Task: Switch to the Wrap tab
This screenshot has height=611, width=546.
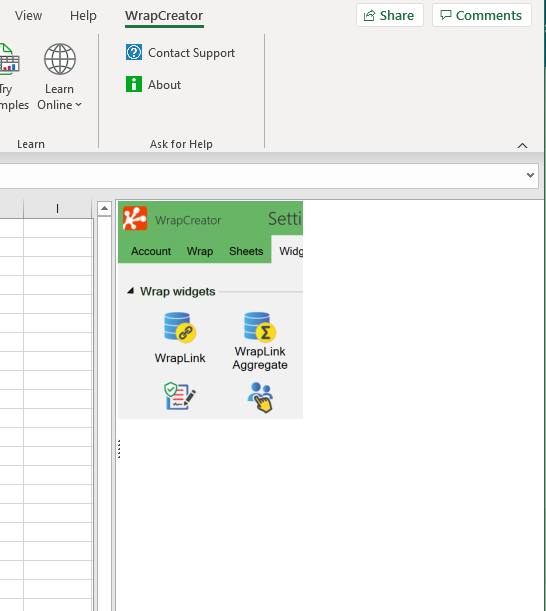Action: tap(200, 251)
